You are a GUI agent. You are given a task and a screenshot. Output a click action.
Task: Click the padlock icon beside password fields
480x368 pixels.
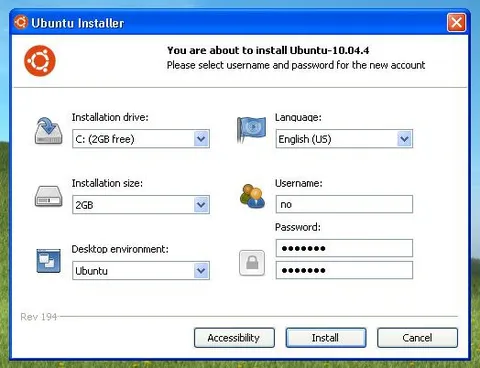coord(252,263)
